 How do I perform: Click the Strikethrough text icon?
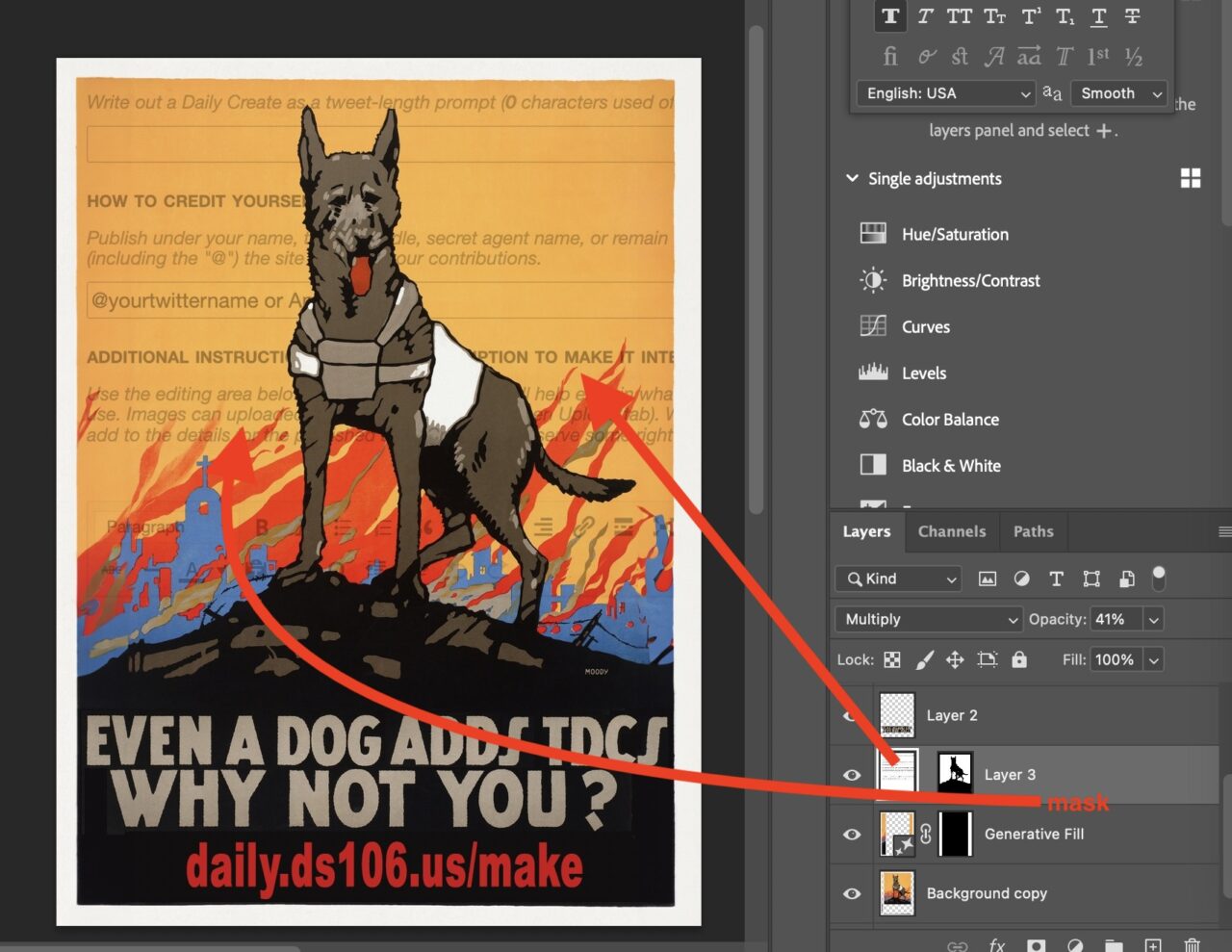pos(1133,16)
